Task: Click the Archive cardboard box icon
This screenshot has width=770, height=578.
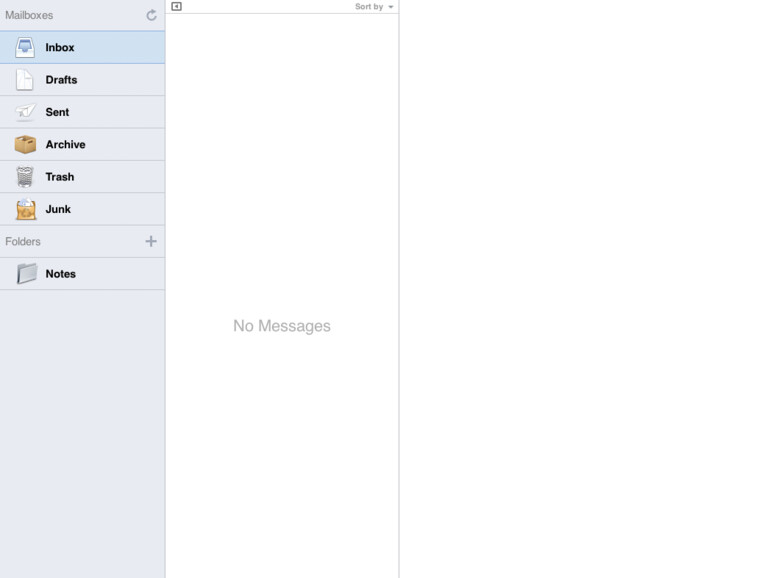Action: click(x=25, y=144)
